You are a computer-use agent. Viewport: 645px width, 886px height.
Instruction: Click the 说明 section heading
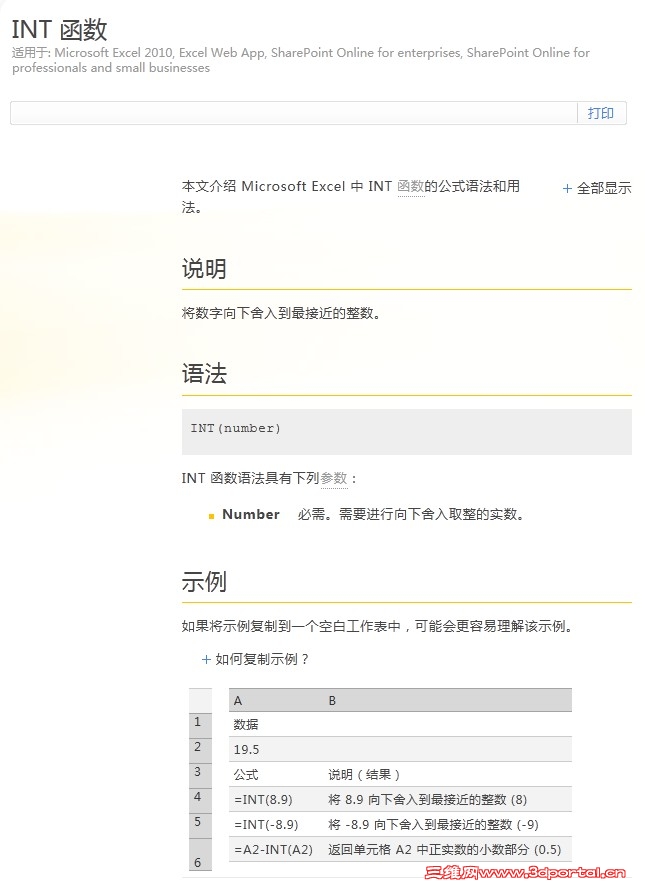click(x=204, y=268)
